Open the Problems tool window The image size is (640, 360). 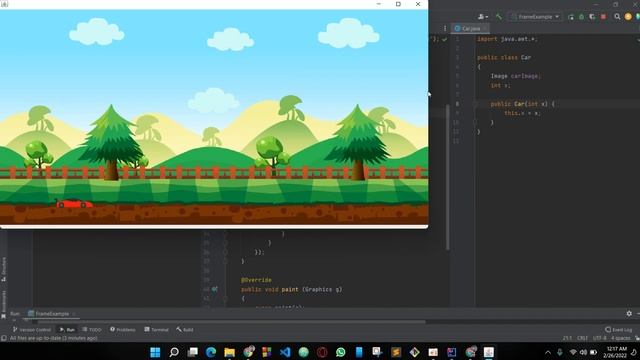point(123,329)
